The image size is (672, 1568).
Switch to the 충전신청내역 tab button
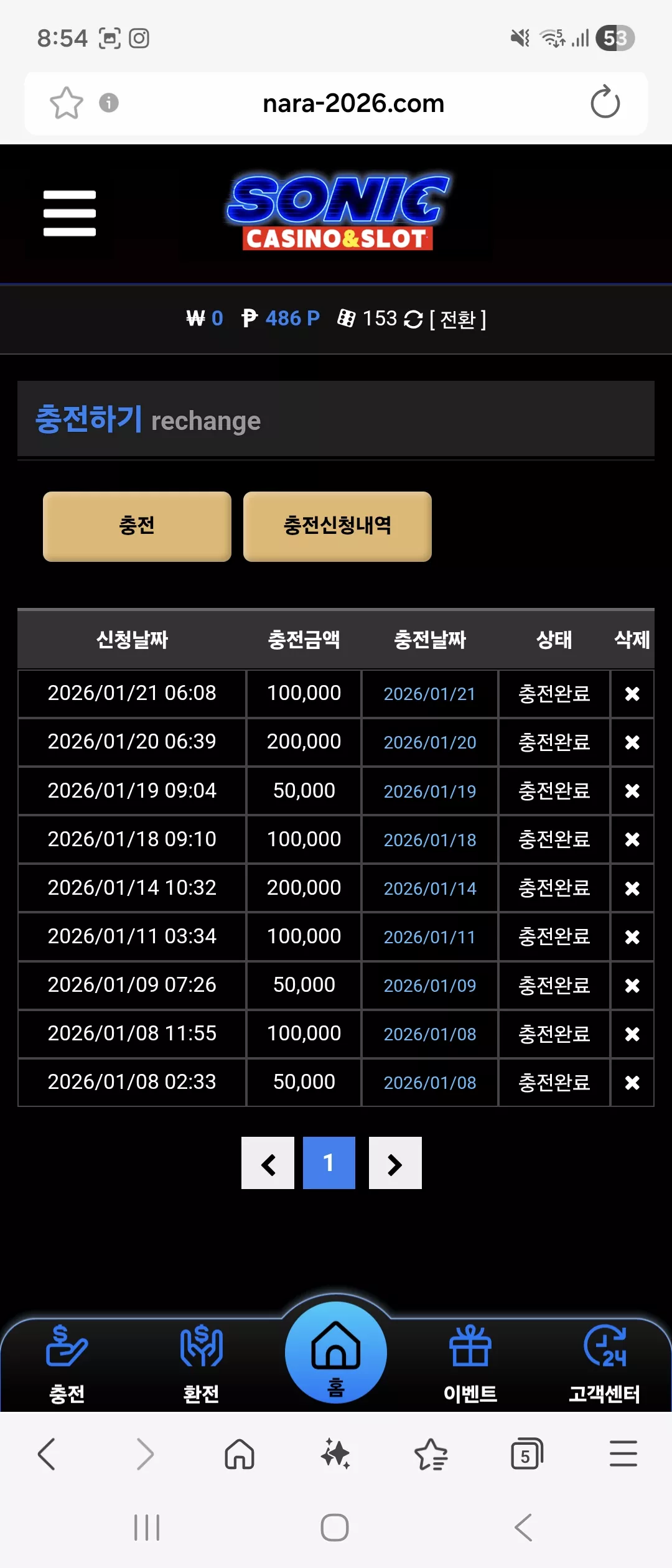click(337, 526)
